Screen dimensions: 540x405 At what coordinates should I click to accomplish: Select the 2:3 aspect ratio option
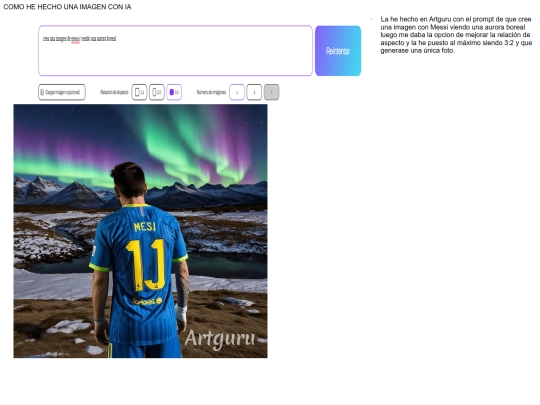[x=157, y=92]
